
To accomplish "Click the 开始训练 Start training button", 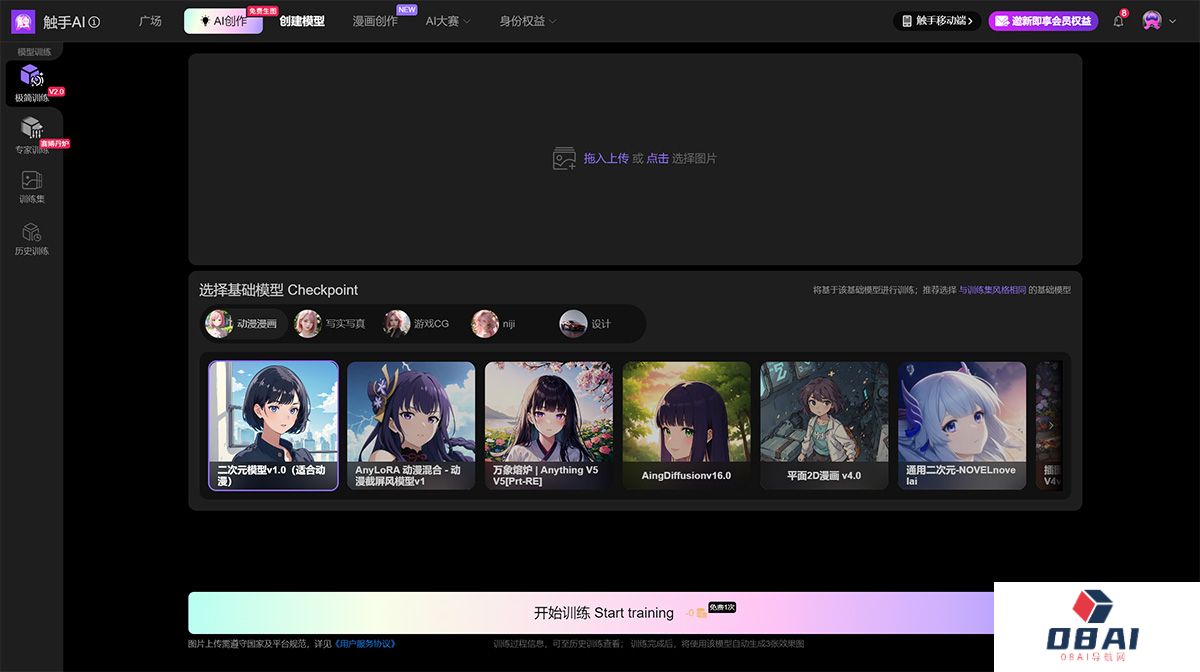I will 591,613.
